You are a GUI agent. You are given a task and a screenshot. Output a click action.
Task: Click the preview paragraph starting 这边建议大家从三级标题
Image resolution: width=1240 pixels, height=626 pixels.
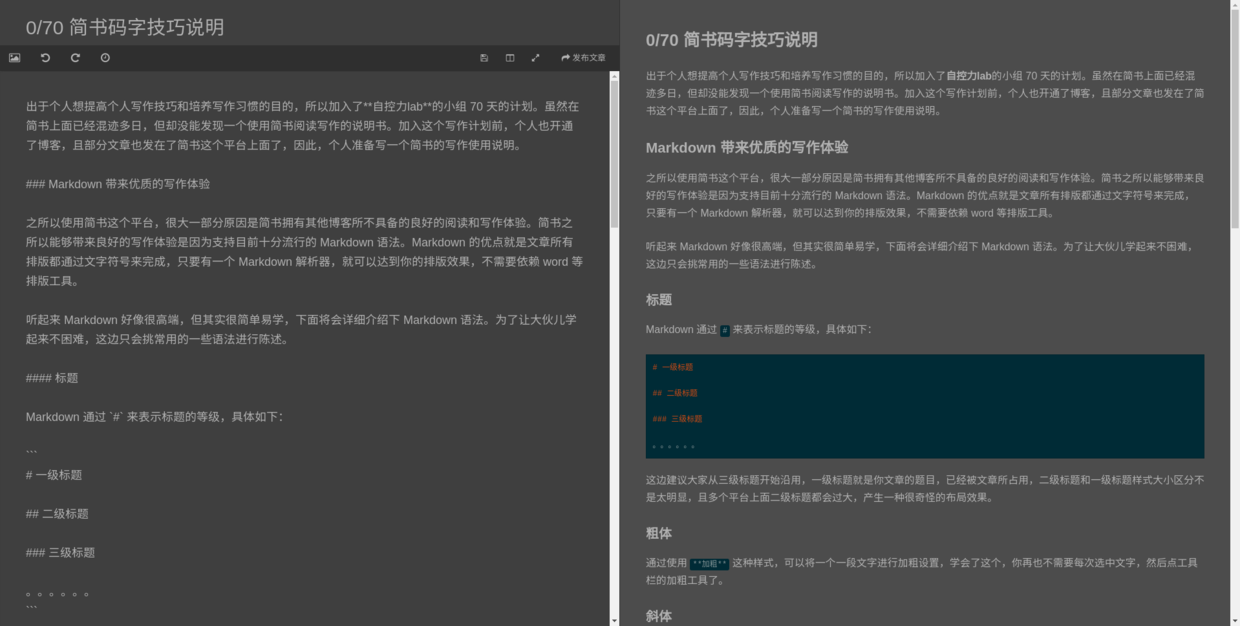point(925,488)
